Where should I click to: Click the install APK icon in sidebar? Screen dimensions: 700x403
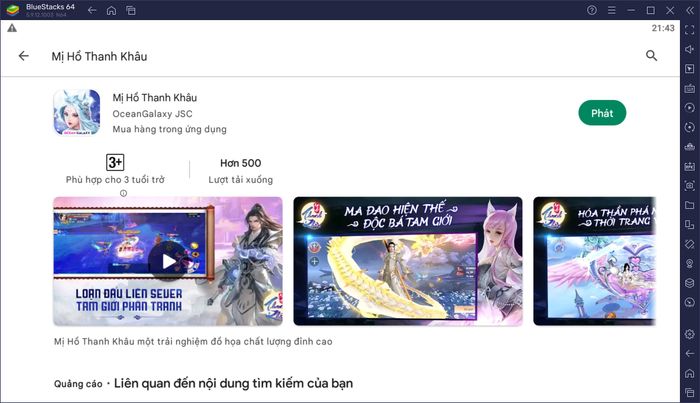(x=690, y=166)
